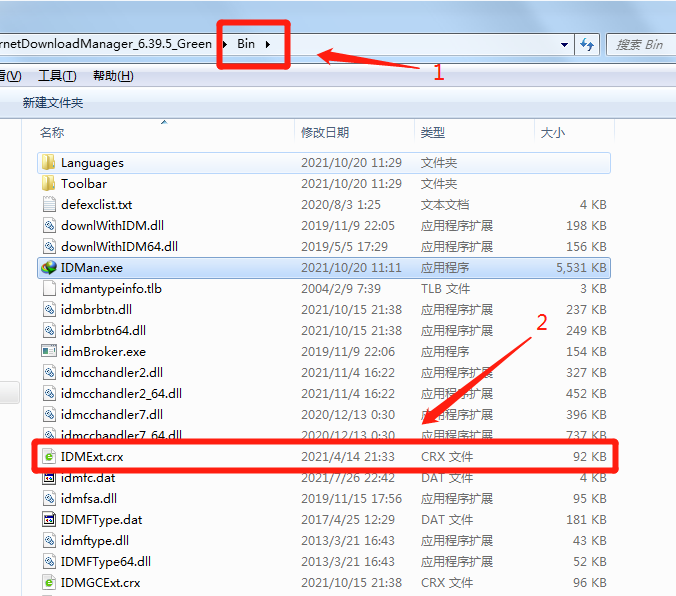This screenshot has height=596, width=676.
Task: Click the IDMFType.dat file icon
Action: pyautogui.click(x=49, y=519)
